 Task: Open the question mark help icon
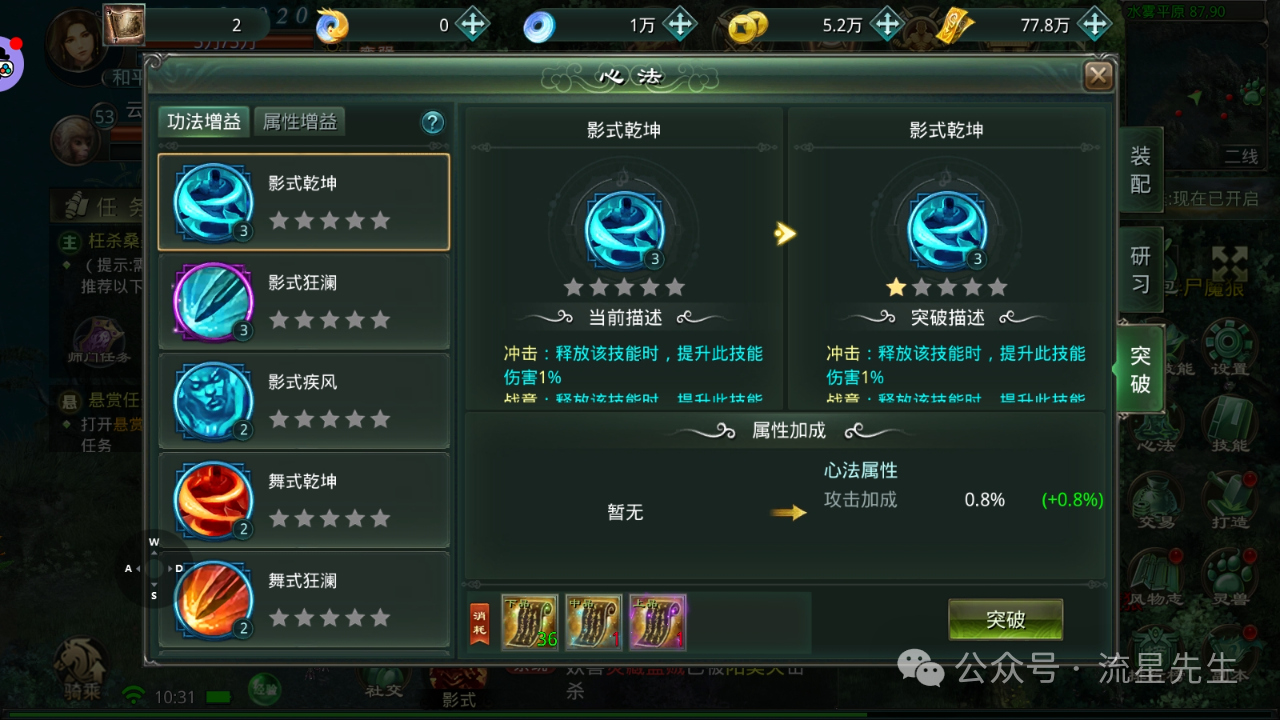[432, 122]
